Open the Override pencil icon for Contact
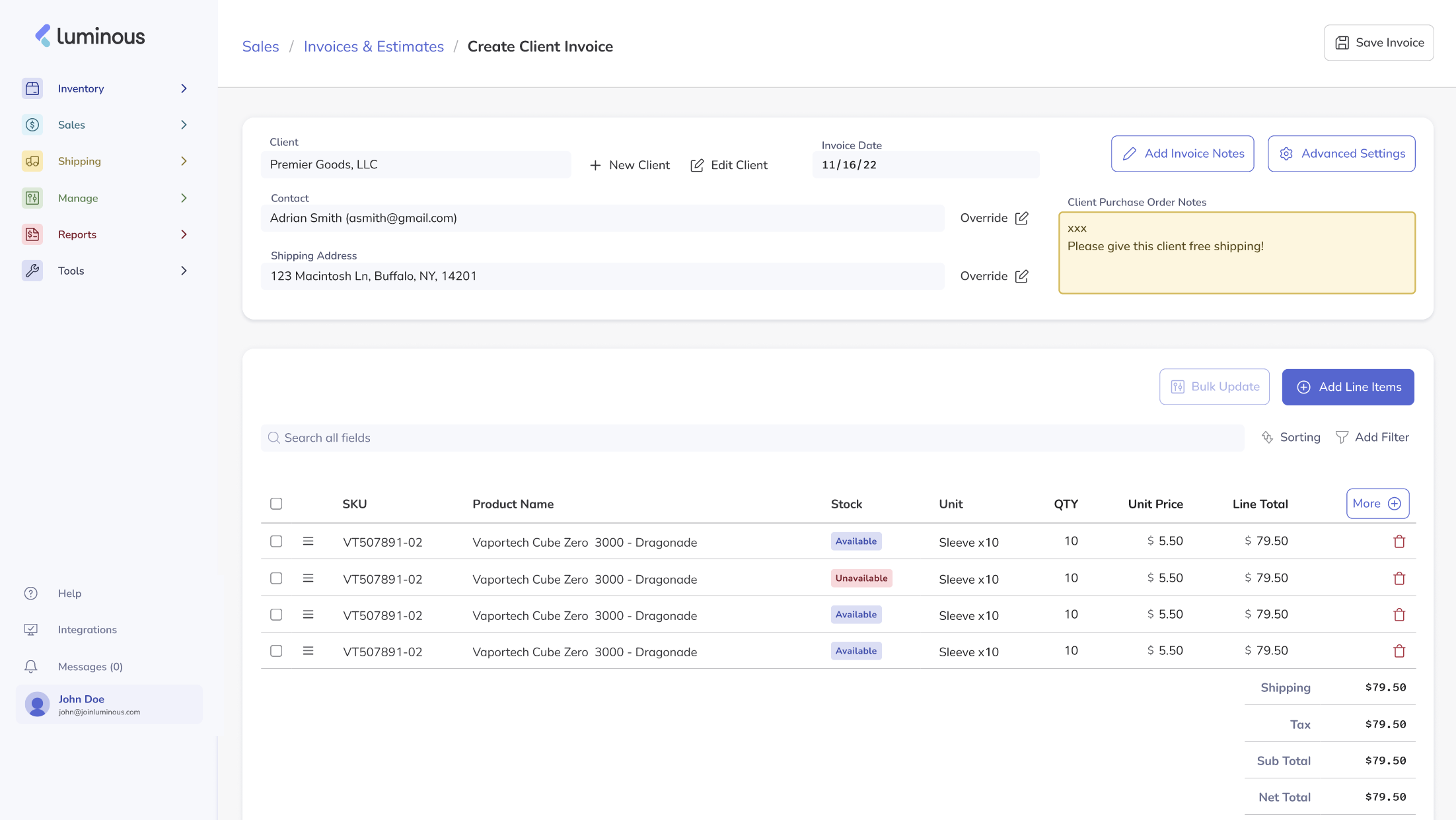Image resolution: width=1456 pixels, height=820 pixels. [x=1022, y=217]
